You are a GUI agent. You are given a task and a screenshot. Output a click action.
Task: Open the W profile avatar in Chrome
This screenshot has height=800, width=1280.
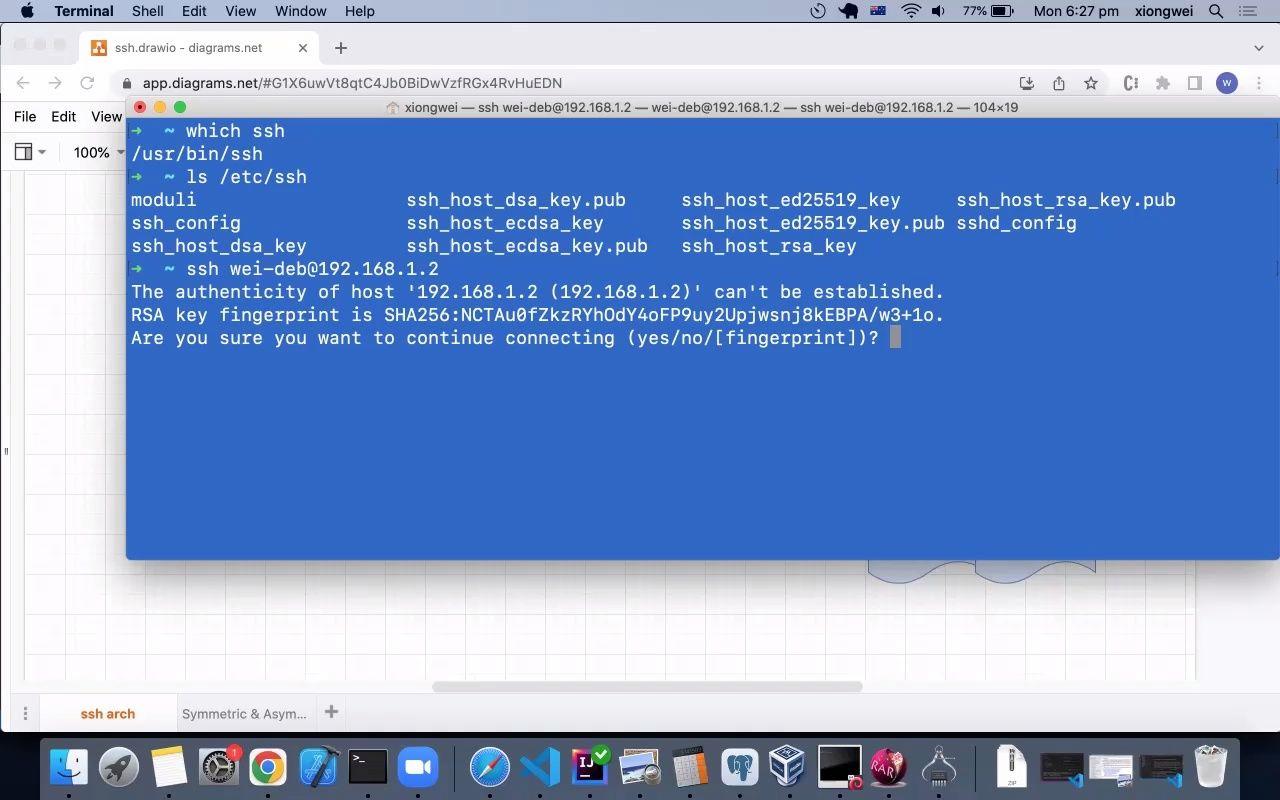(1227, 83)
